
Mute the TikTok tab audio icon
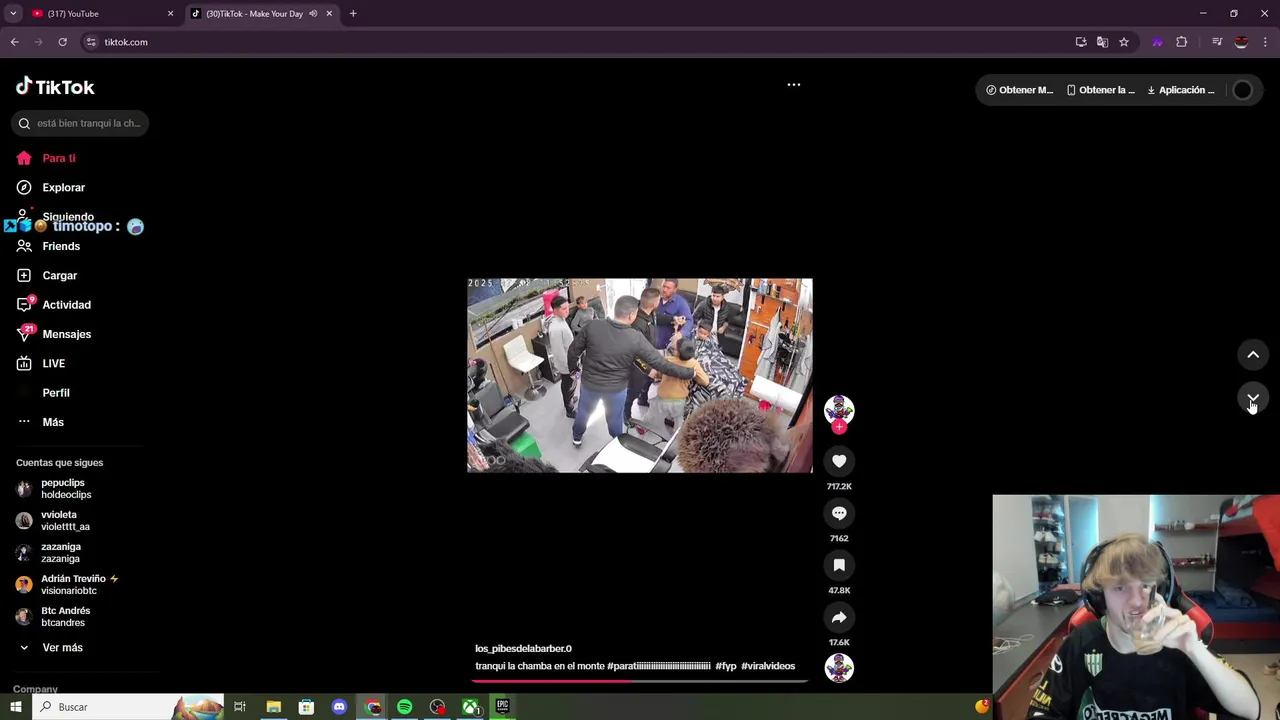(313, 14)
